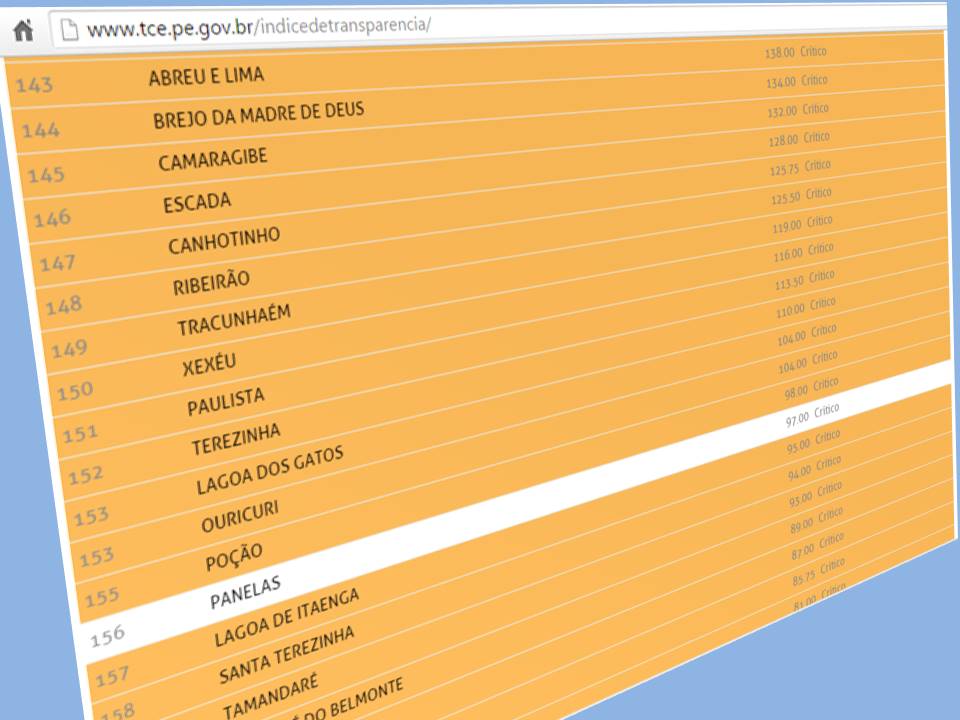Select rank number 145
The height and width of the screenshot is (720, 960).
pyautogui.click(x=46, y=174)
